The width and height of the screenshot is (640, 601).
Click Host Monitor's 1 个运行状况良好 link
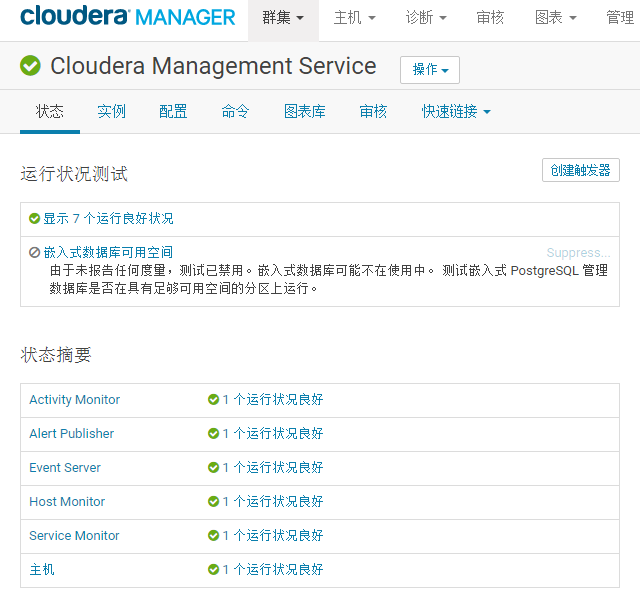[x=273, y=501]
